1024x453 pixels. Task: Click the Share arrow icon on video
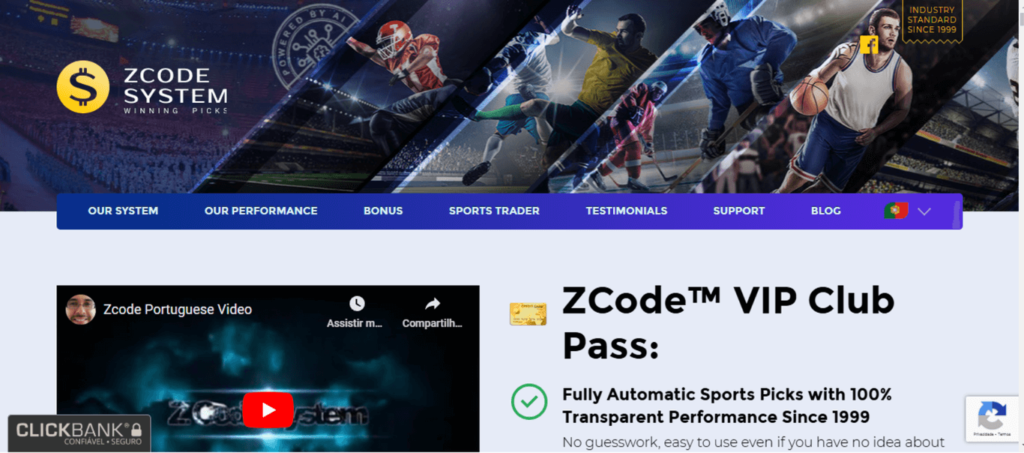(432, 304)
